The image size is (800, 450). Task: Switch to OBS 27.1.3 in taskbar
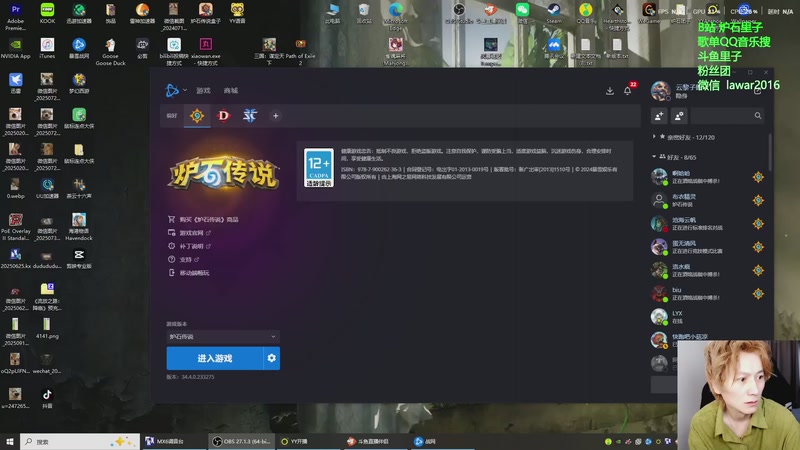coord(241,441)
